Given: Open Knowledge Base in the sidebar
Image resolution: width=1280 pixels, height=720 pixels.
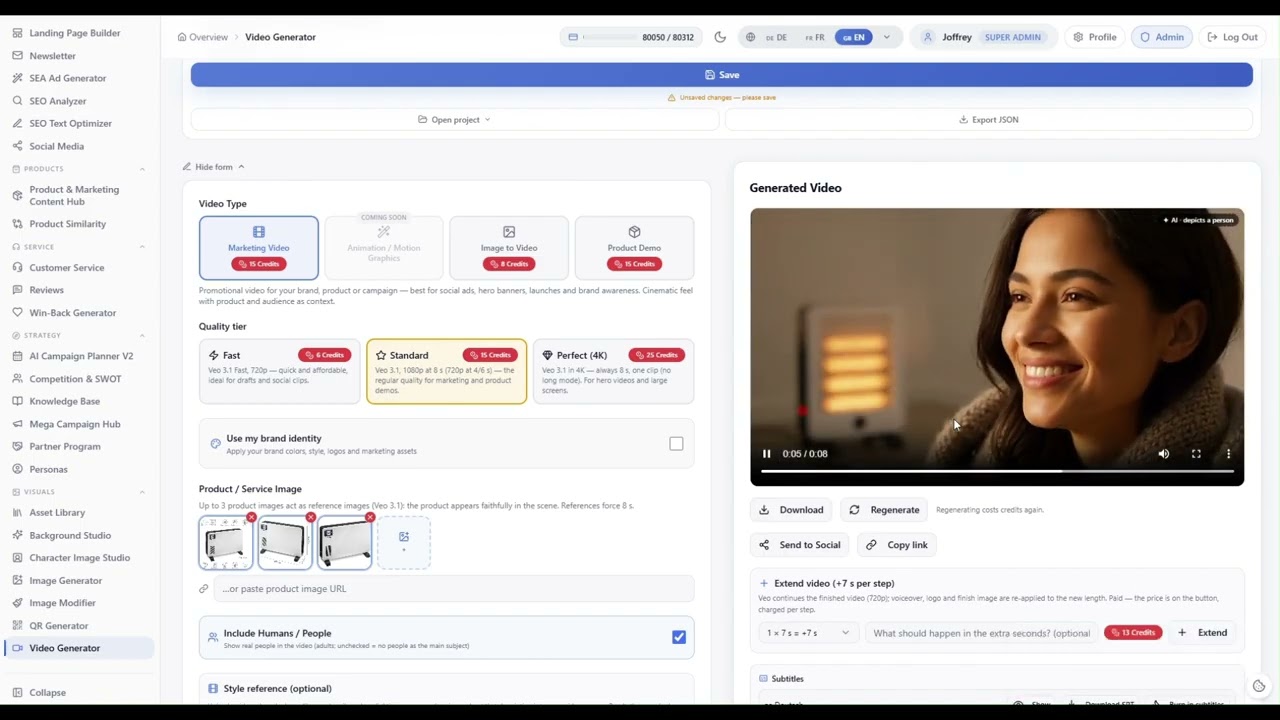Looking at the screenshot, I should [64, 401].
